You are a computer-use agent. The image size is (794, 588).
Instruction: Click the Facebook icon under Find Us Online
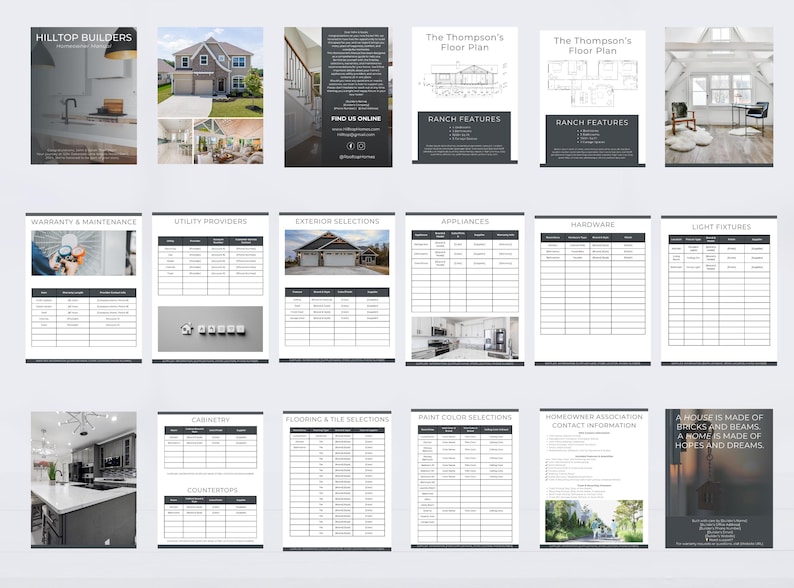pos(350,146)
